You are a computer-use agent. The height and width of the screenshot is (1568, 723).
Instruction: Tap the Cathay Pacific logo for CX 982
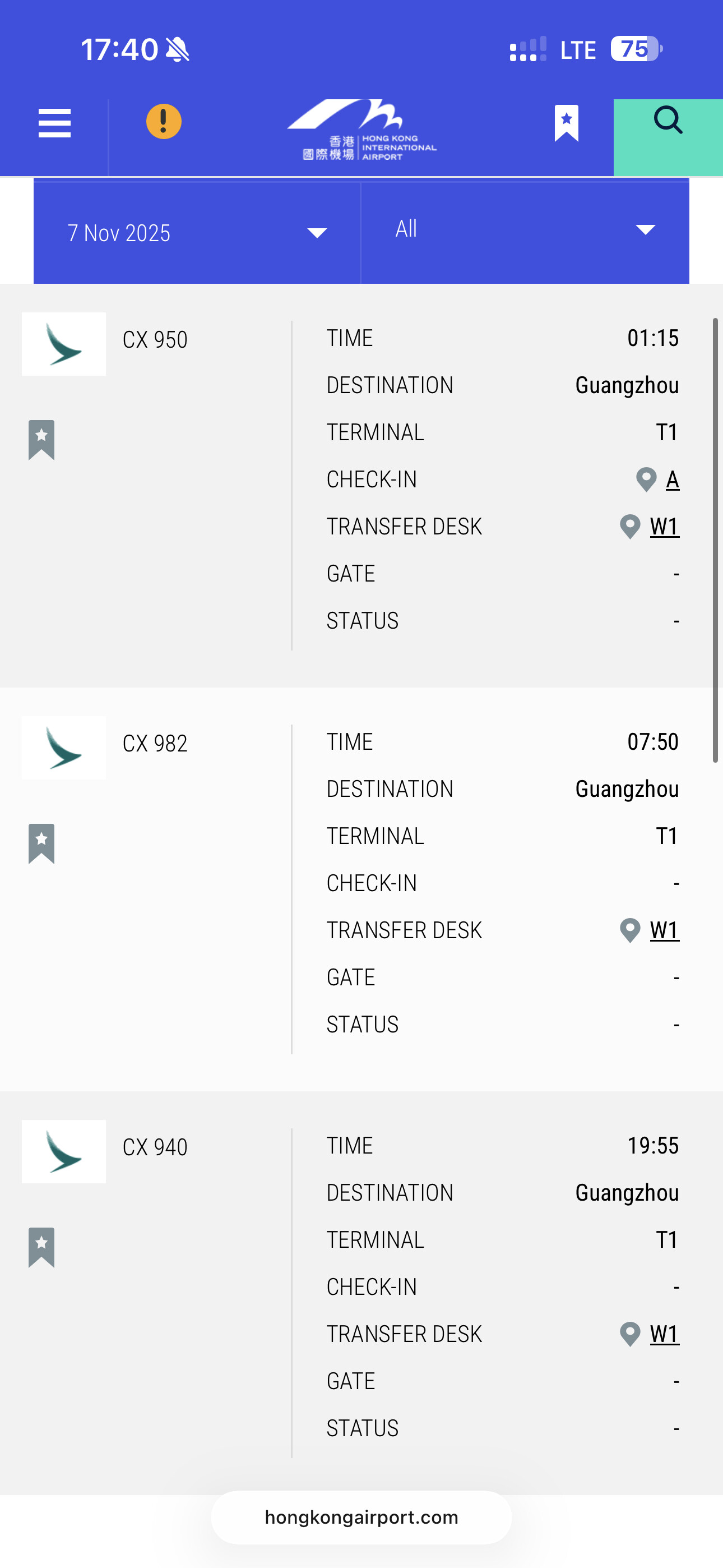tap(64, 748)
